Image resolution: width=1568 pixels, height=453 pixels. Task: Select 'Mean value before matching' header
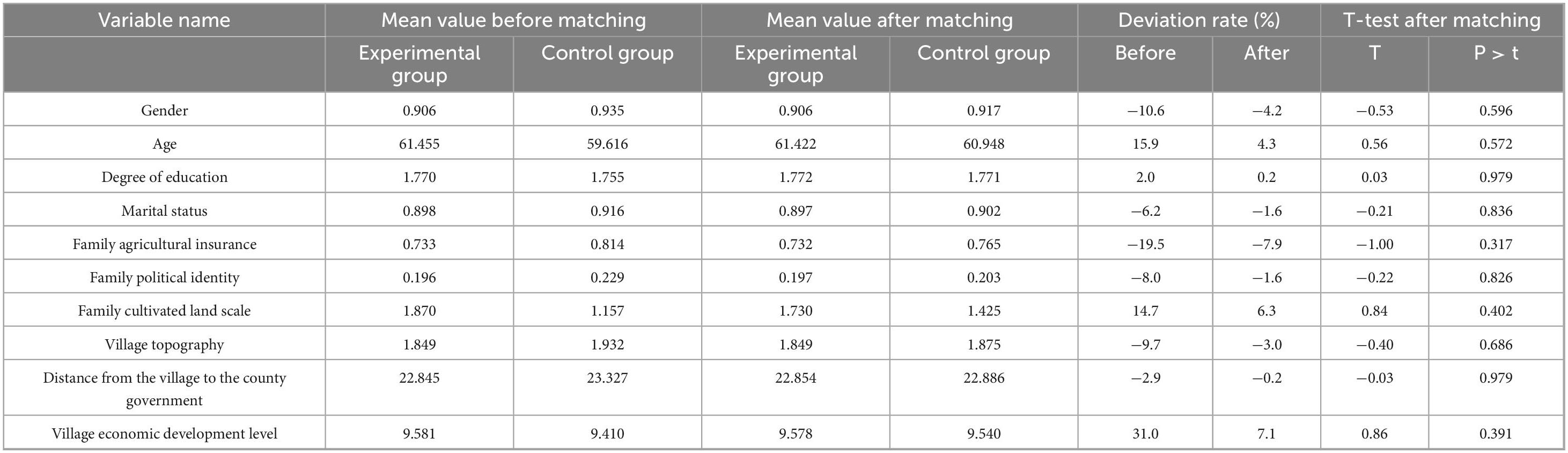point(513,21)
